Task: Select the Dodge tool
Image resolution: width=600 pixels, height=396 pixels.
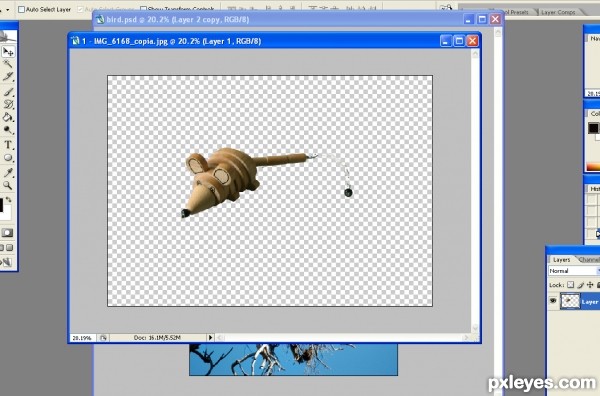Action: click(8, 130)
